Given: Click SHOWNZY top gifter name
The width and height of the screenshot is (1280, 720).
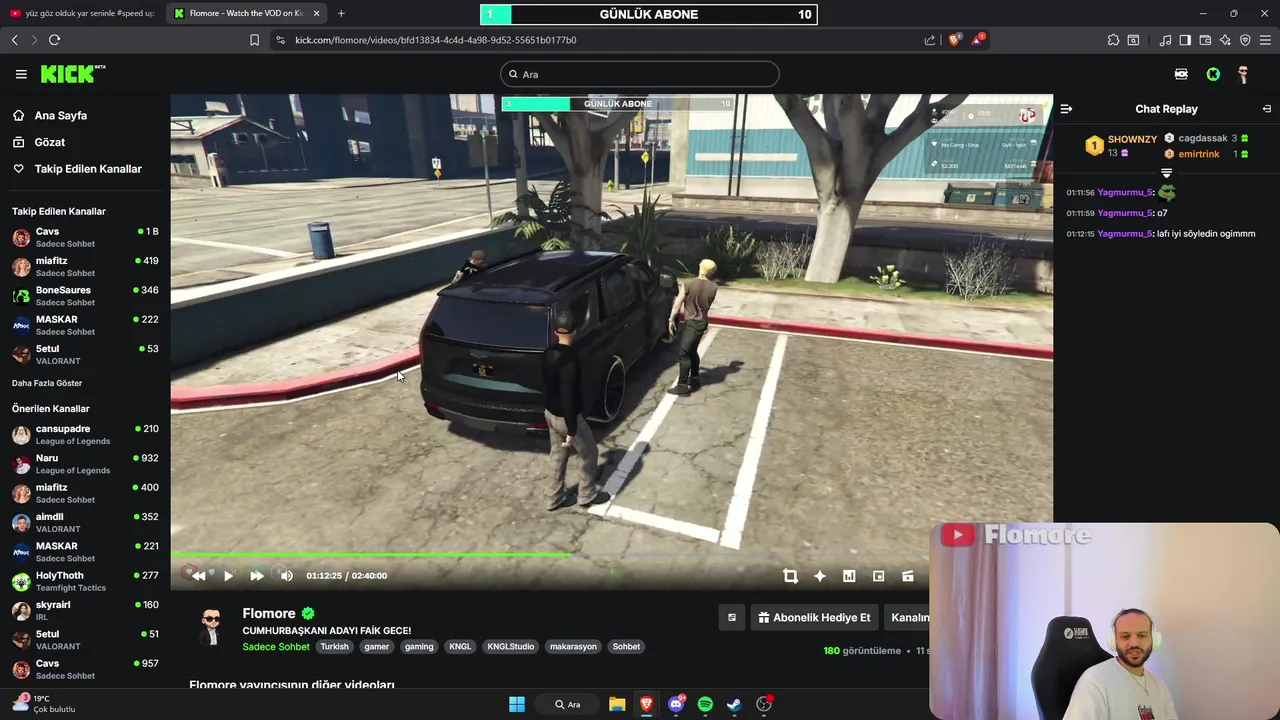Looking at the screenshot, I should [x=1132, y=139].
